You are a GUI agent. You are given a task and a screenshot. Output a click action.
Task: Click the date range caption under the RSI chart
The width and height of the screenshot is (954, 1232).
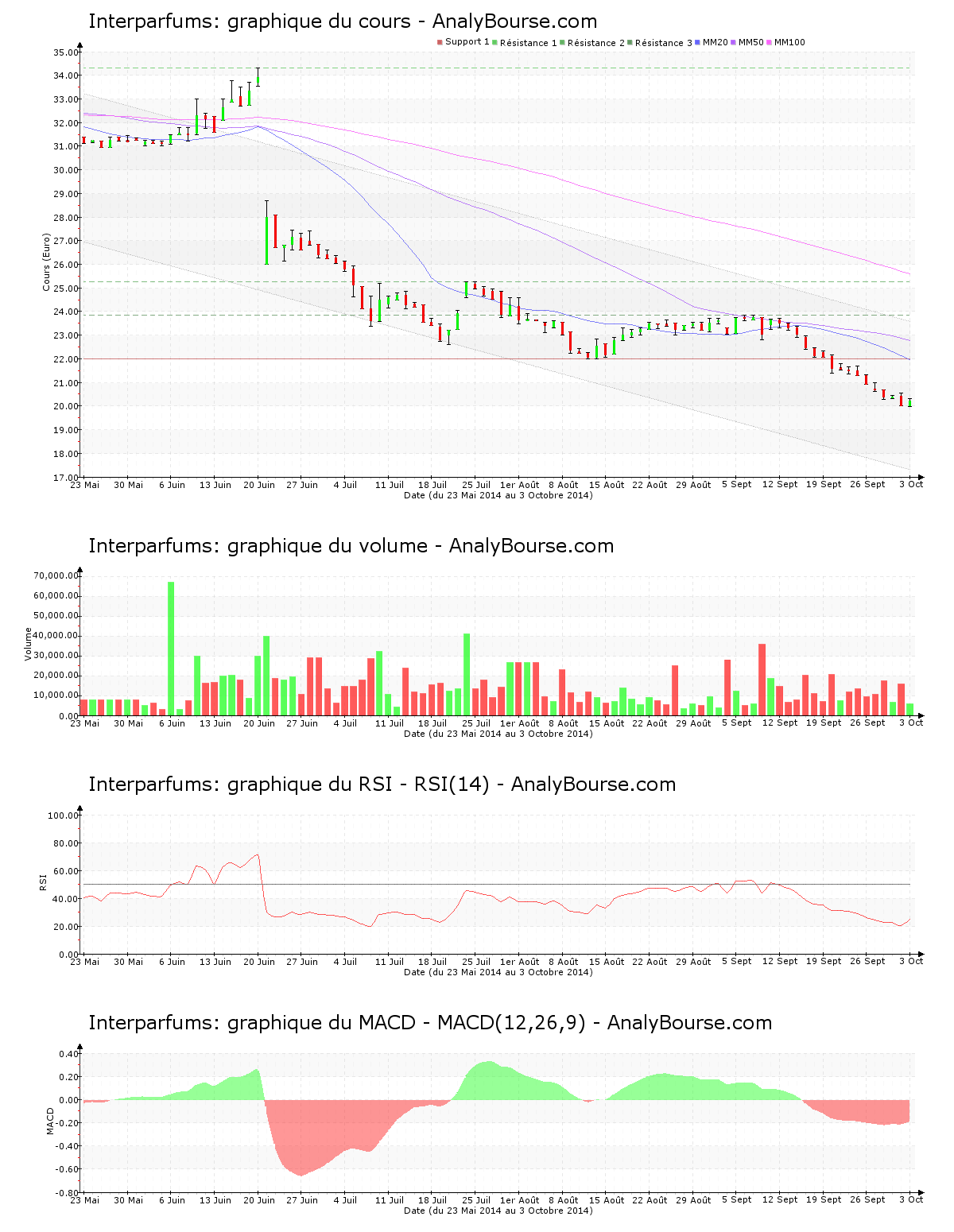[x=498, y=972]
